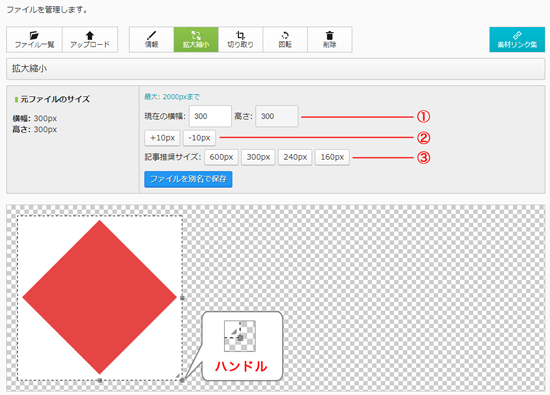Viewport: 550px width, 395px height.
Task: Click the bottom-edge resize handle
Action: coord(100,380)
